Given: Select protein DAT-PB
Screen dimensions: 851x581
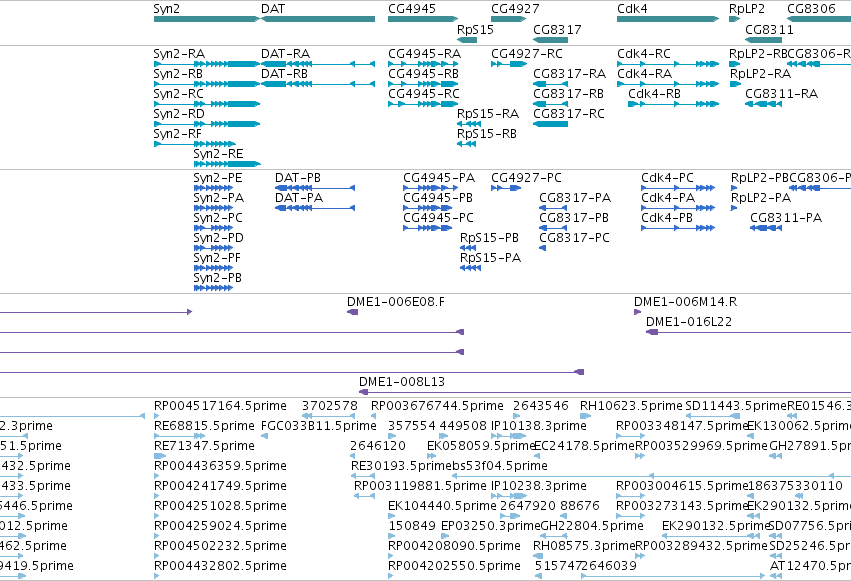Looking at the screenshot, I should click(315, 188).
